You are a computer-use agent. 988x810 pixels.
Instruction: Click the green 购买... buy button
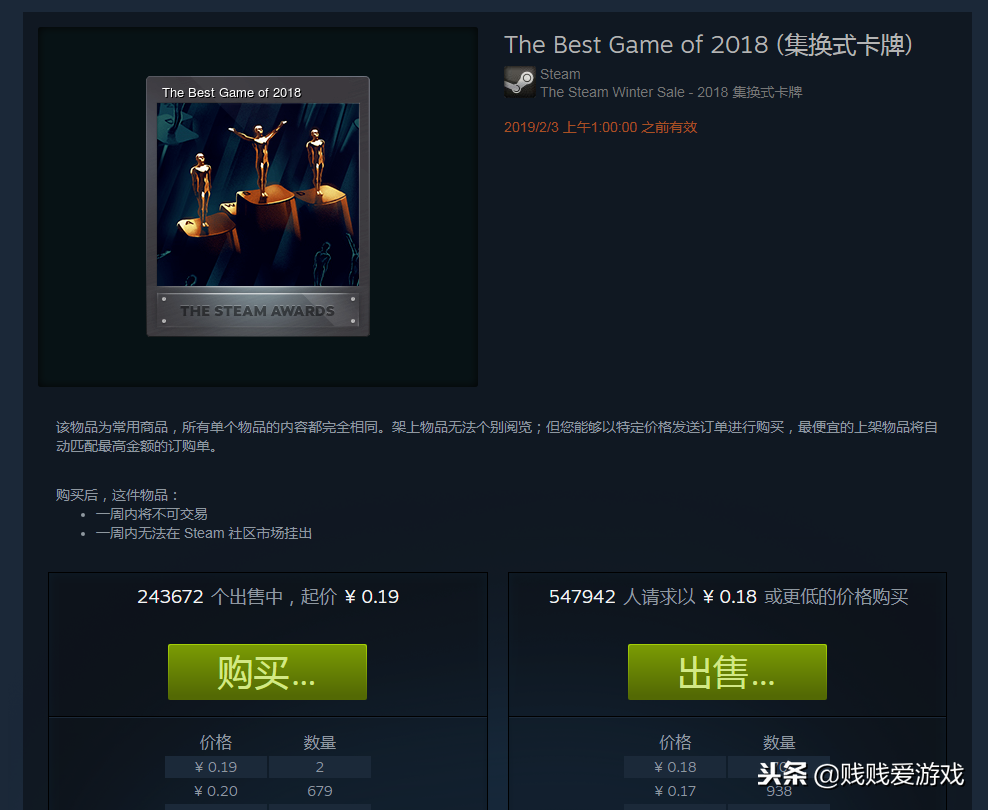(267, 671)
